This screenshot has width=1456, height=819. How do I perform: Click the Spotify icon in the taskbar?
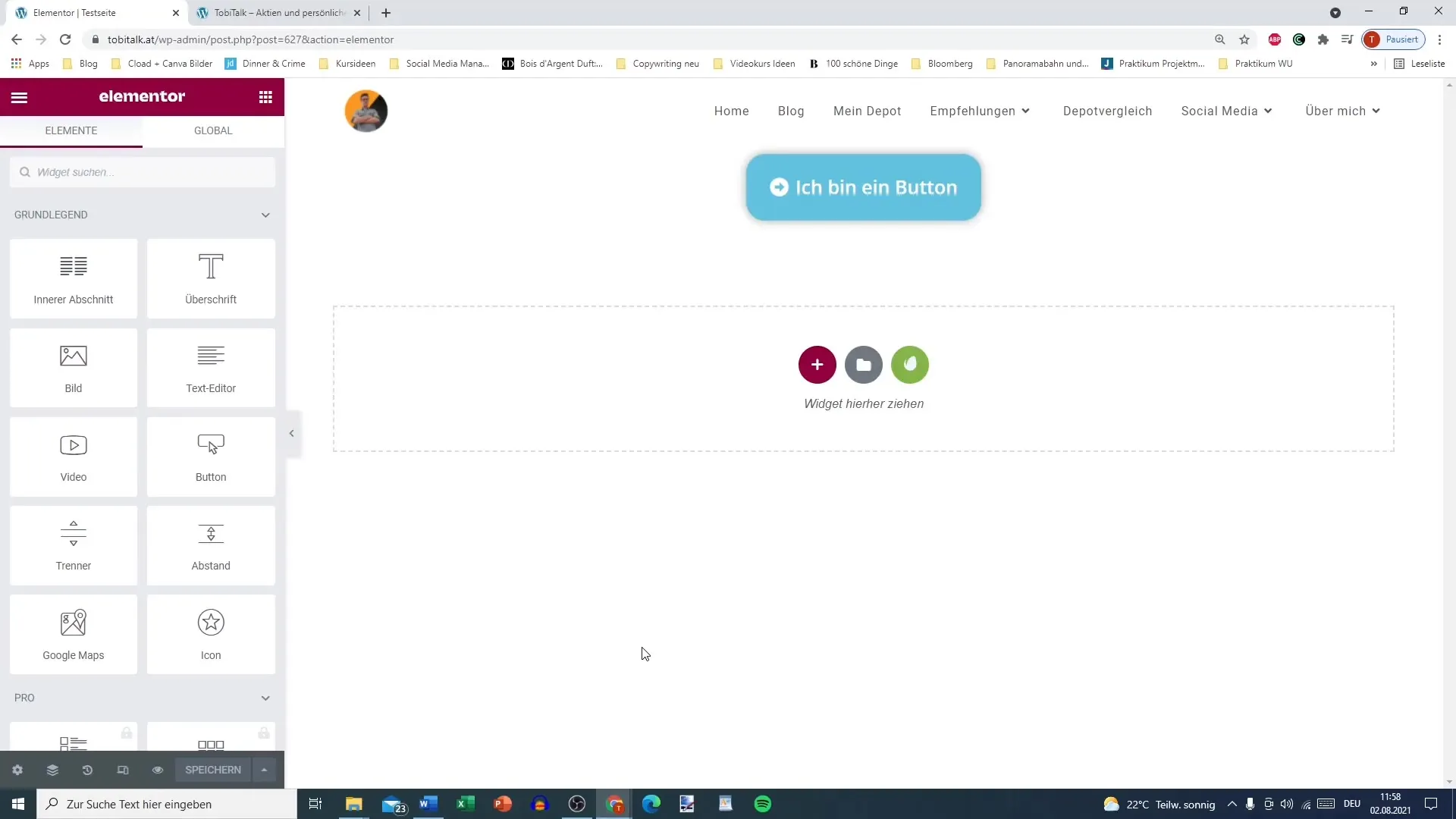click(x=764, y=804)
